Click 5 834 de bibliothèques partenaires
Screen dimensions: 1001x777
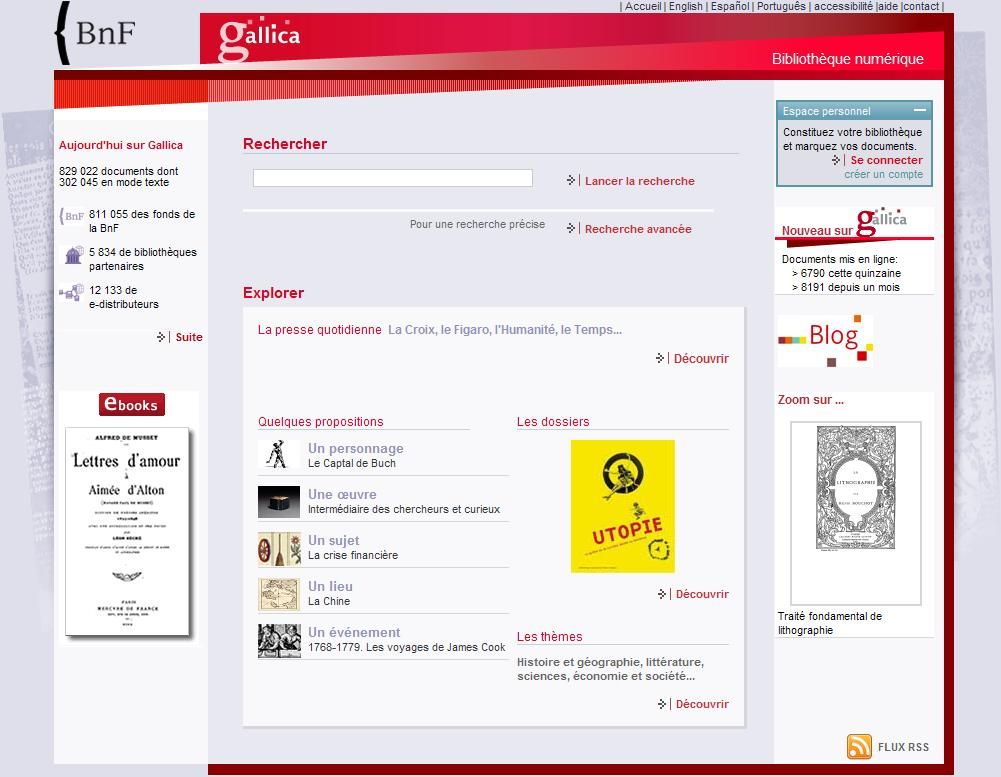click(143, 259)
